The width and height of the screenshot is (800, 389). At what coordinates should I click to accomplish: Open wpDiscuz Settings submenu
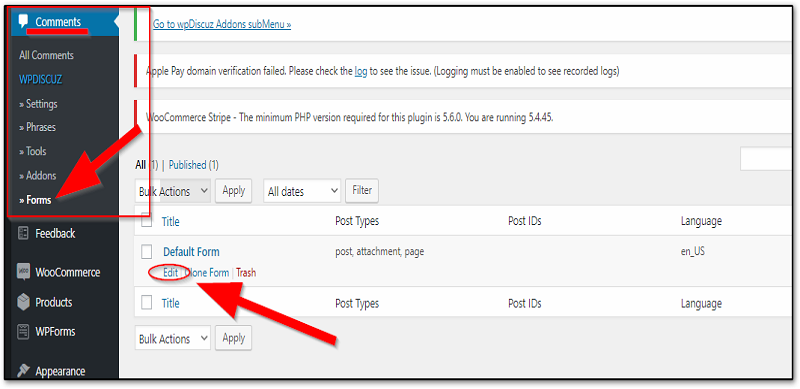click(38, 104)
